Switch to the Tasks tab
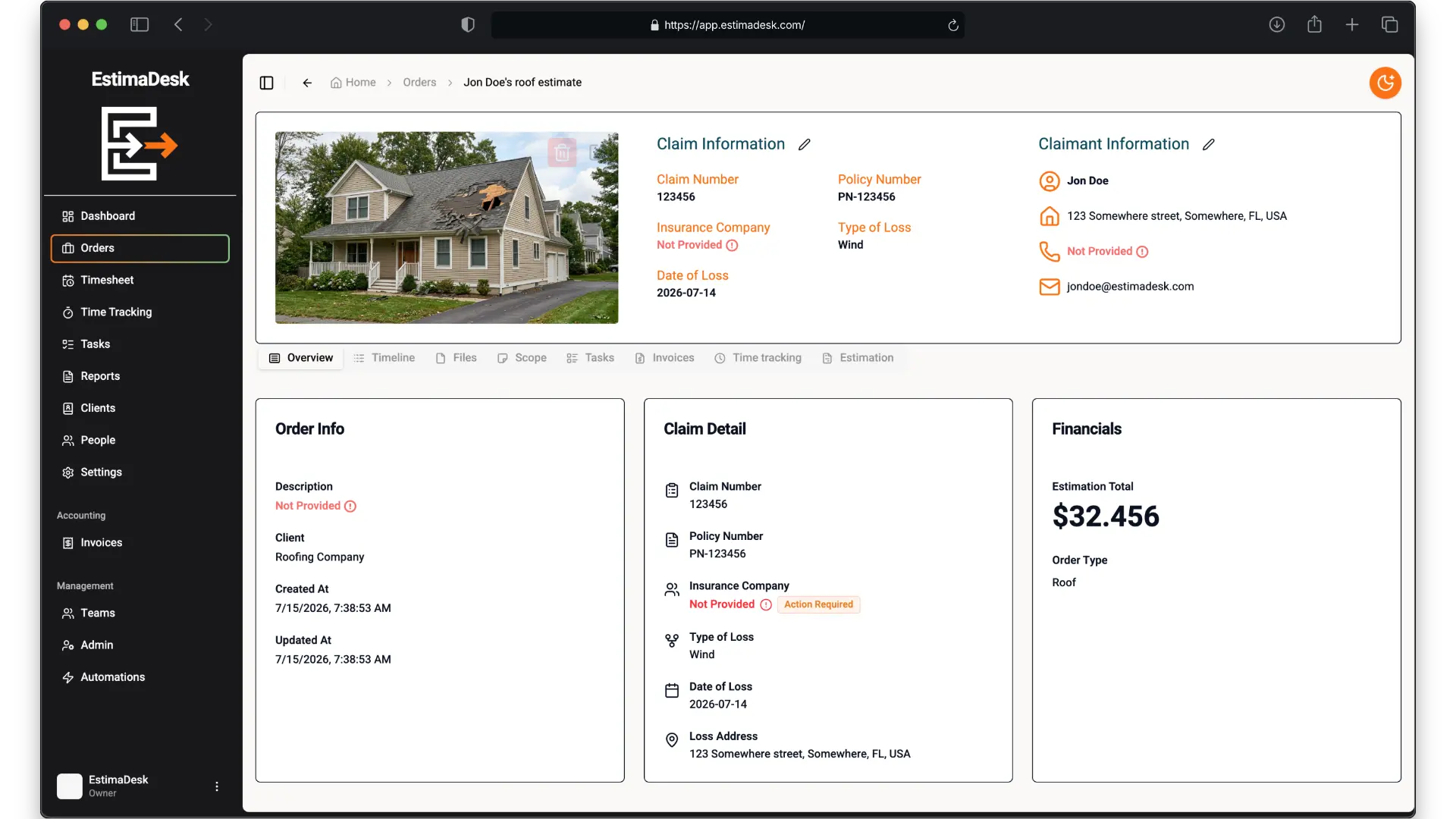The width and height of the screenshot is (1456, 819). click(590, 358)
